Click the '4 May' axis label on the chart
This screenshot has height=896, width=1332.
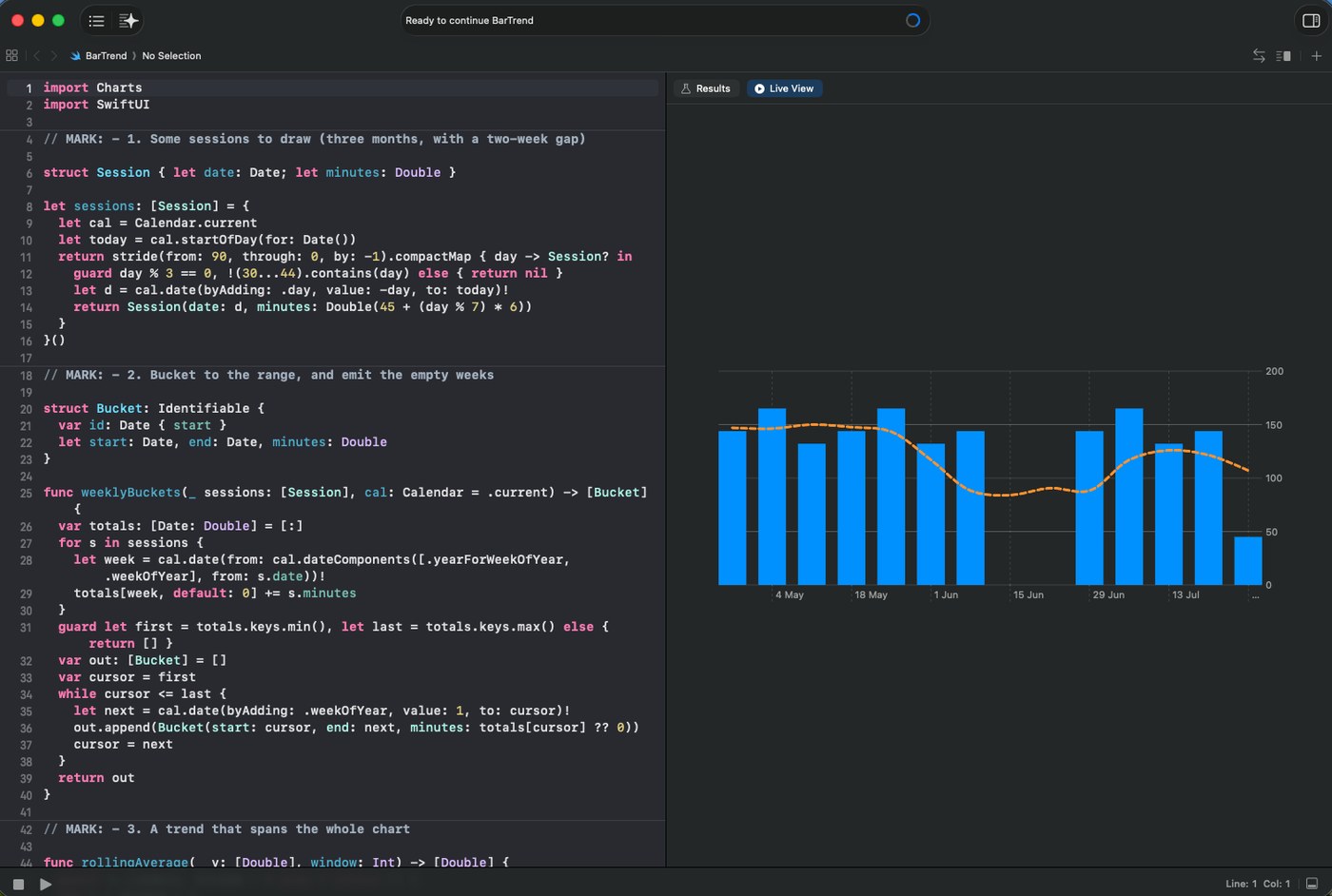point(789,595)
